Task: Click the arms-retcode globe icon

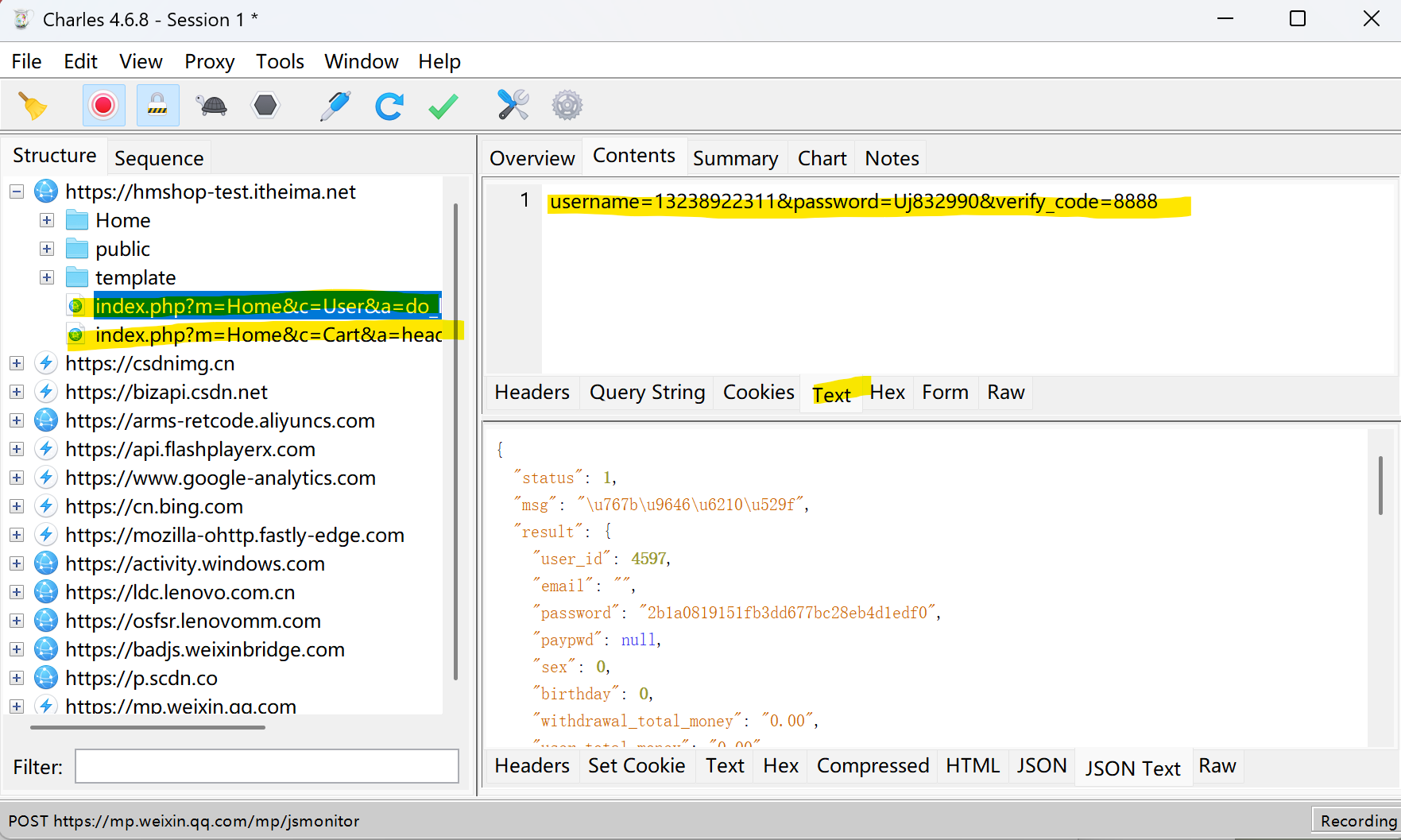Action: (x=46, y=420)
